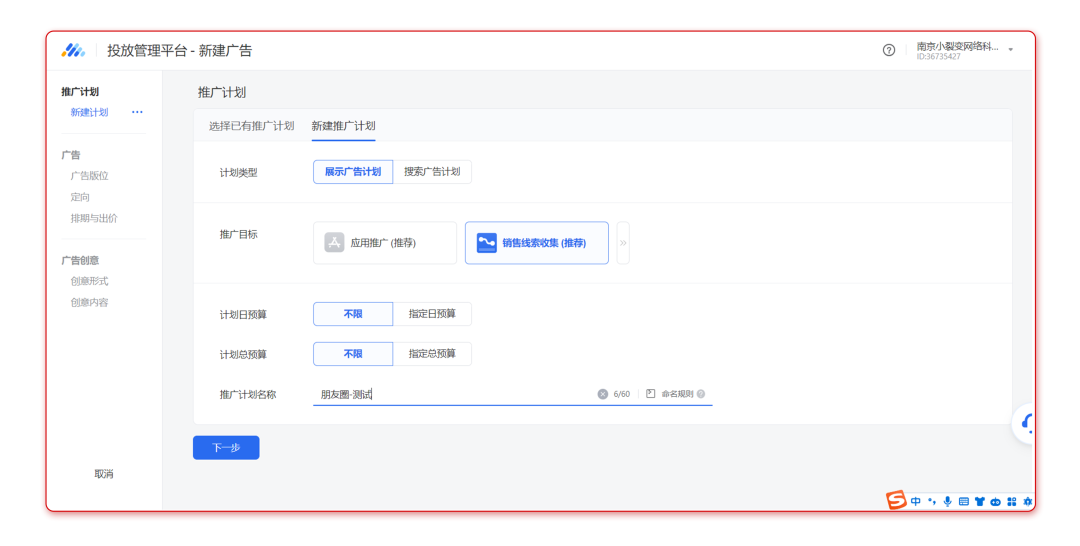Image resolution: width=1080 pixels, height=546 pixels.
Task: Choose 指定总预算 for total budget
Action: [x=432, y=354]
